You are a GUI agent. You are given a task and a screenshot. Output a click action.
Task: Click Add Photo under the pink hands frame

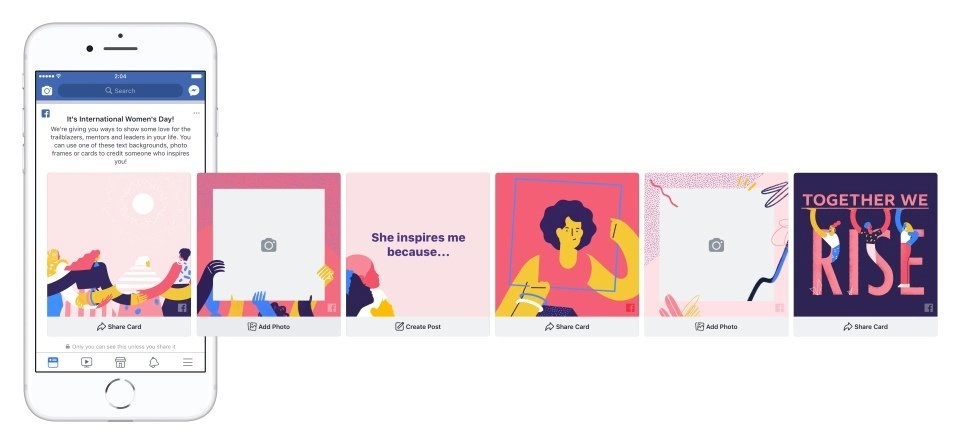(x=269, y=326)
